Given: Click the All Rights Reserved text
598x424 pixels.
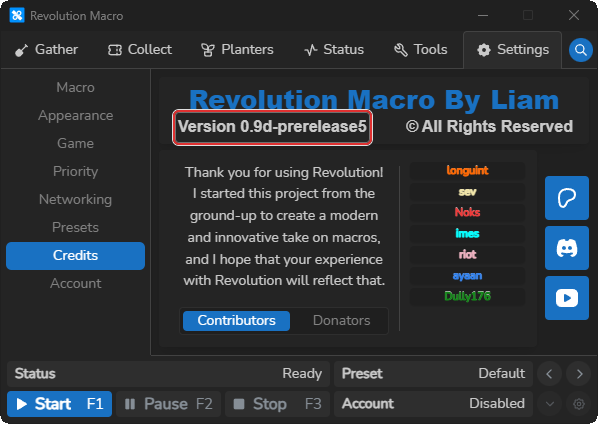Looking at the screenshot, I should pos(489,127).
